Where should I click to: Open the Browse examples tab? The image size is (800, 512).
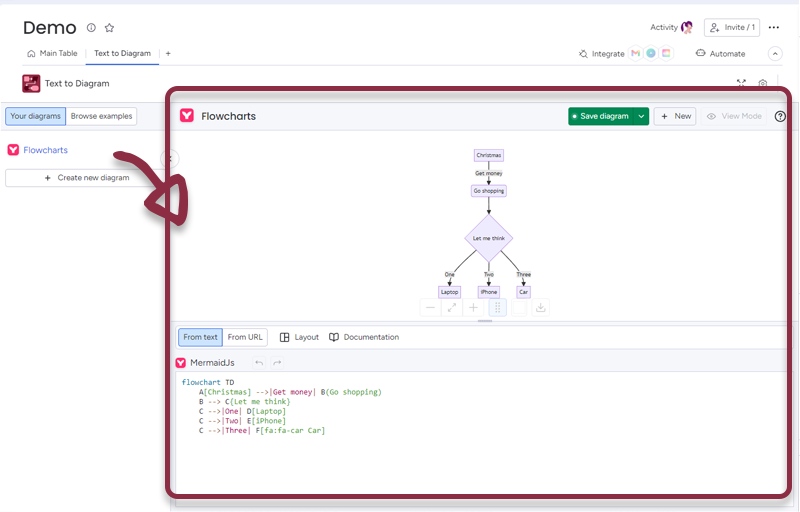(x=101, y=116)
